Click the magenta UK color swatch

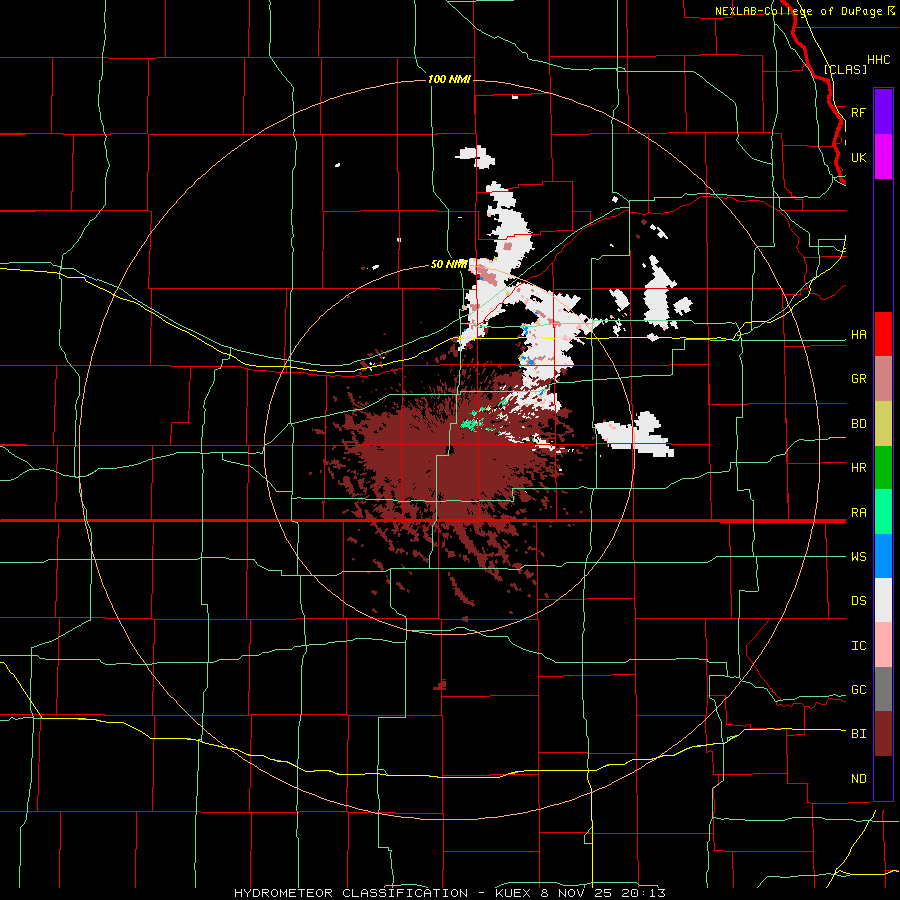click(x=883, y=157)
